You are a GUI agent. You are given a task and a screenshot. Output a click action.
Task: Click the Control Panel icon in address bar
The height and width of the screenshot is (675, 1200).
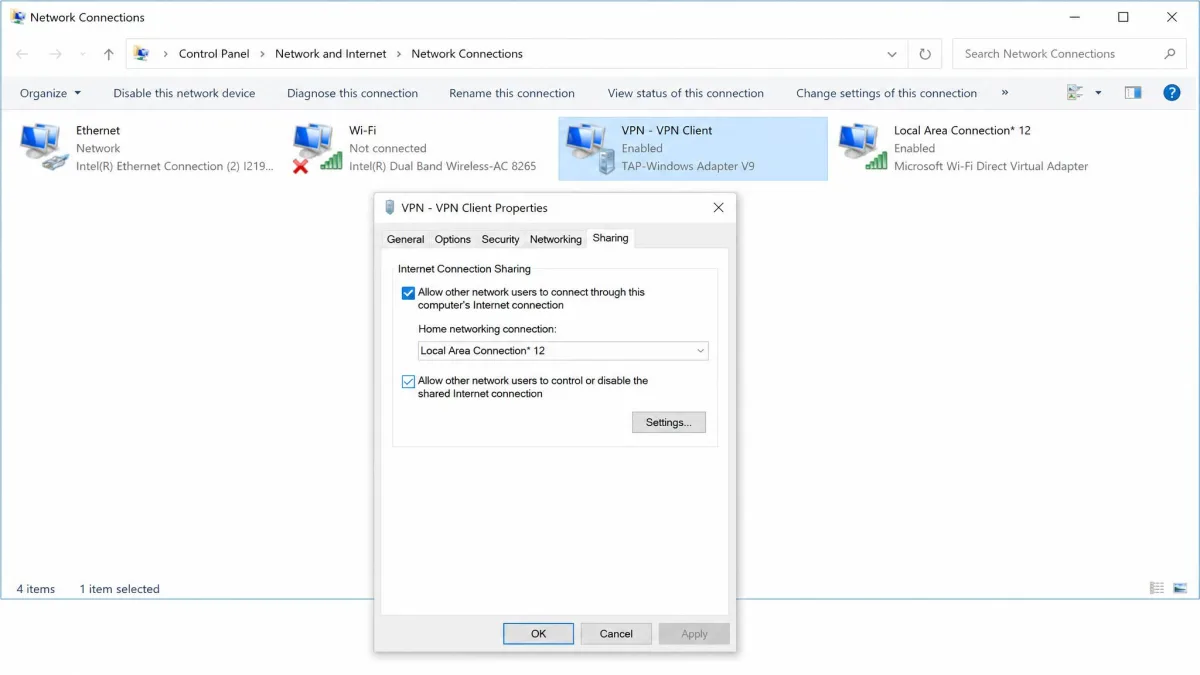(x=142, y=54)
